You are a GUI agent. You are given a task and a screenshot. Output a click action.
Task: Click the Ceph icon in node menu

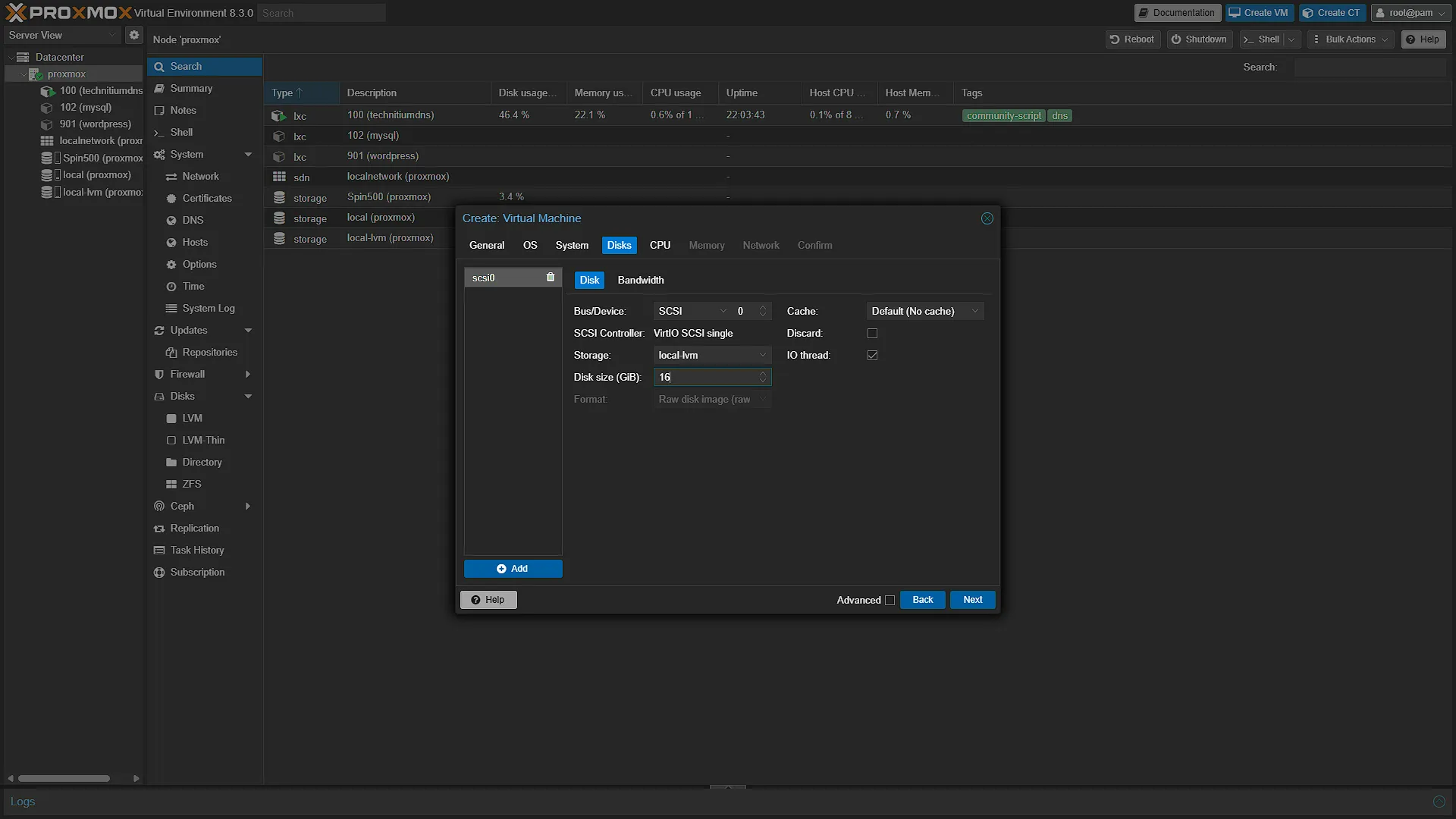pos(159,506)
